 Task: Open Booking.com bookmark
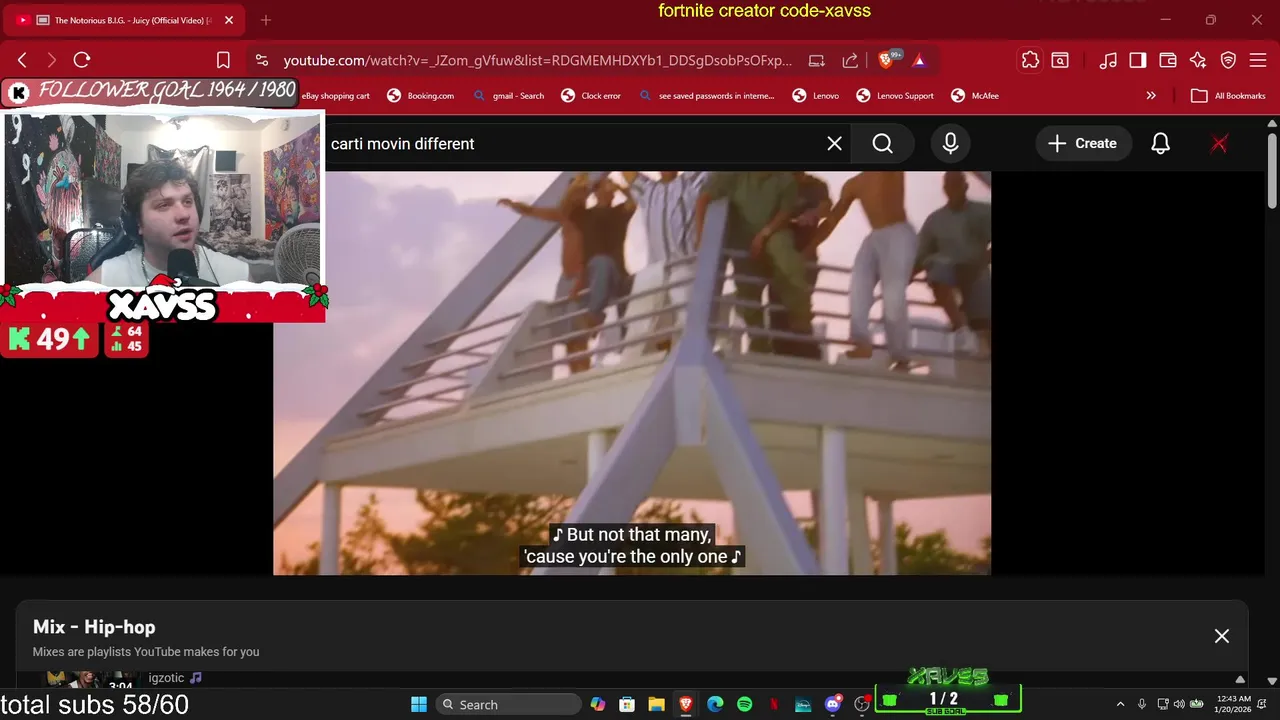(x=421, y=96)
